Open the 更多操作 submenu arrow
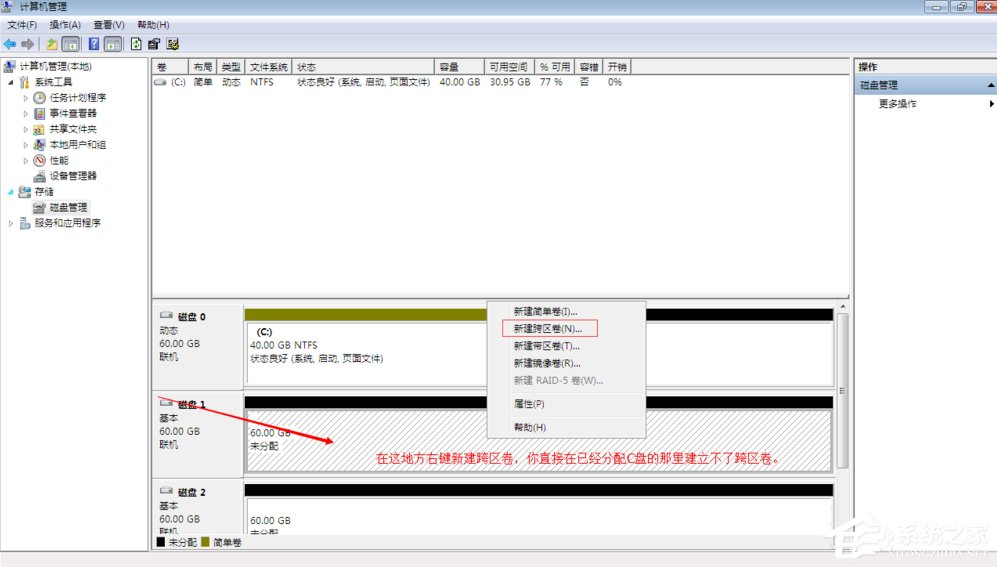This screenshot has height=567, width=997. tap(991, 104)
